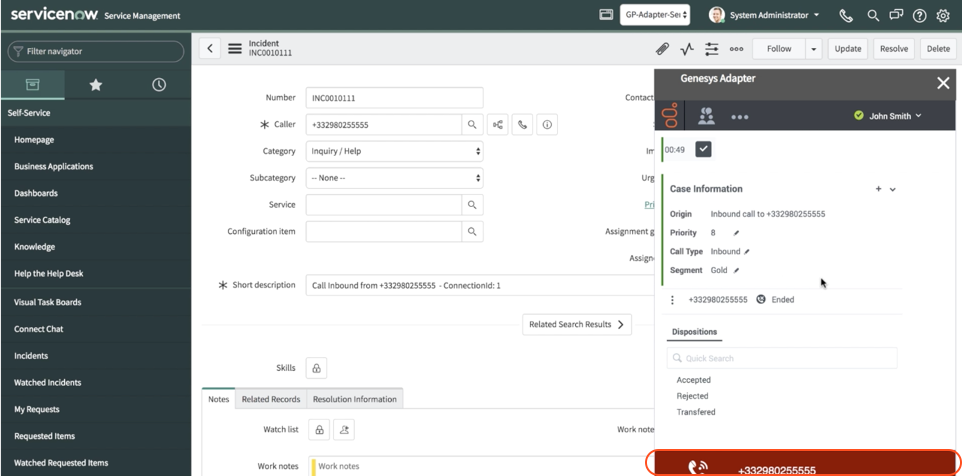Open Visual Task Boards module
Image resolution: width=962 pixels, height=476 pixels.
47,302
